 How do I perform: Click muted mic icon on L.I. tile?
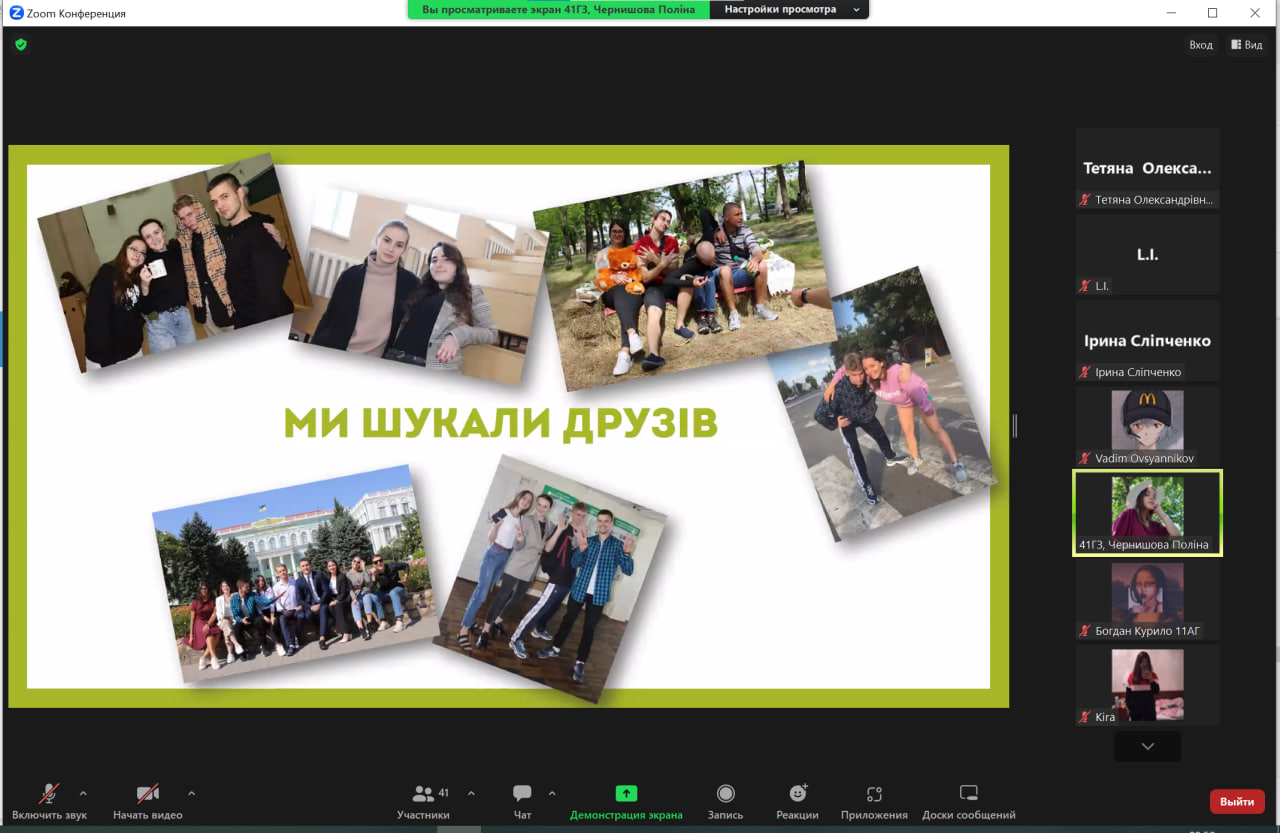click(1085, 286)
